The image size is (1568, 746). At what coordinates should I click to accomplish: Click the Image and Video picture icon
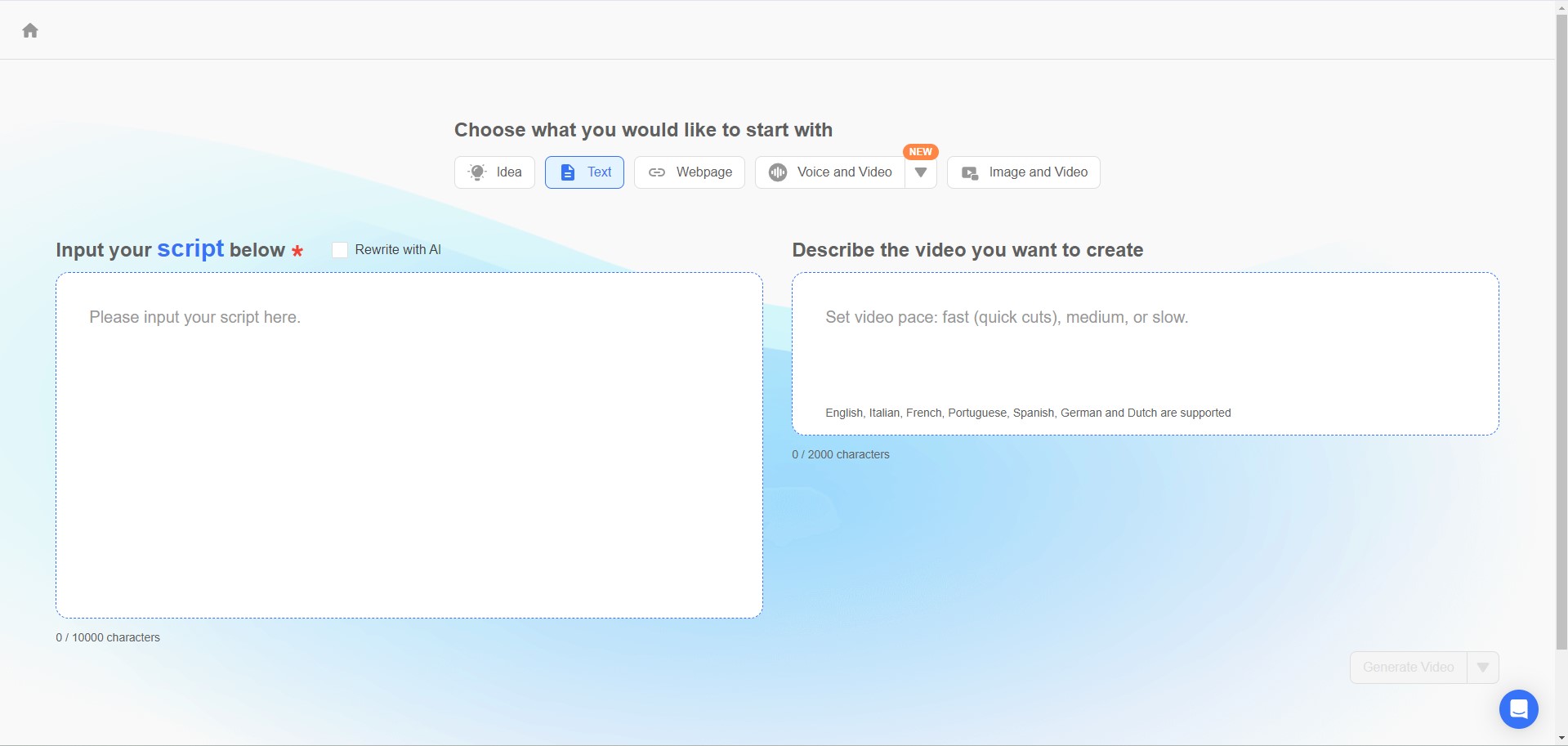(970, 173)
